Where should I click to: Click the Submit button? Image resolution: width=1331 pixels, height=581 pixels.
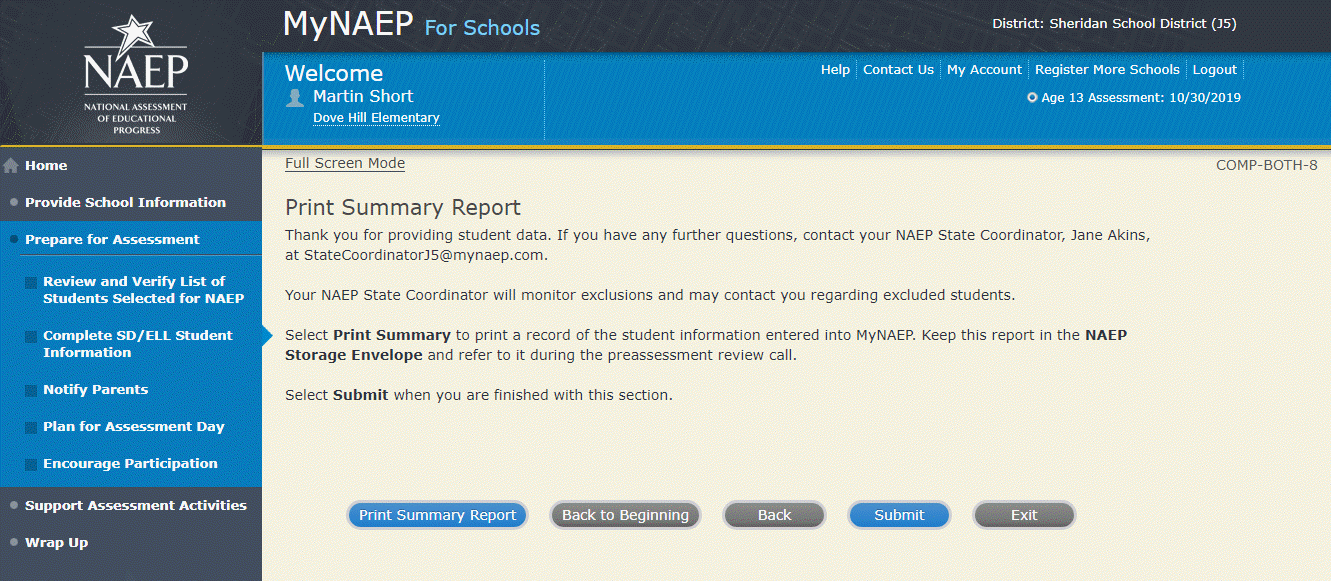click(x=899, y=515)
